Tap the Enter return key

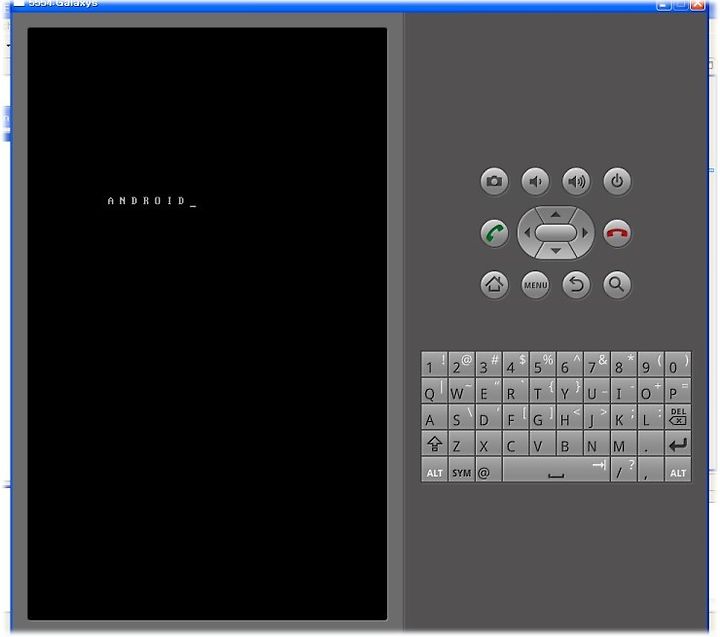click(678, 443)
